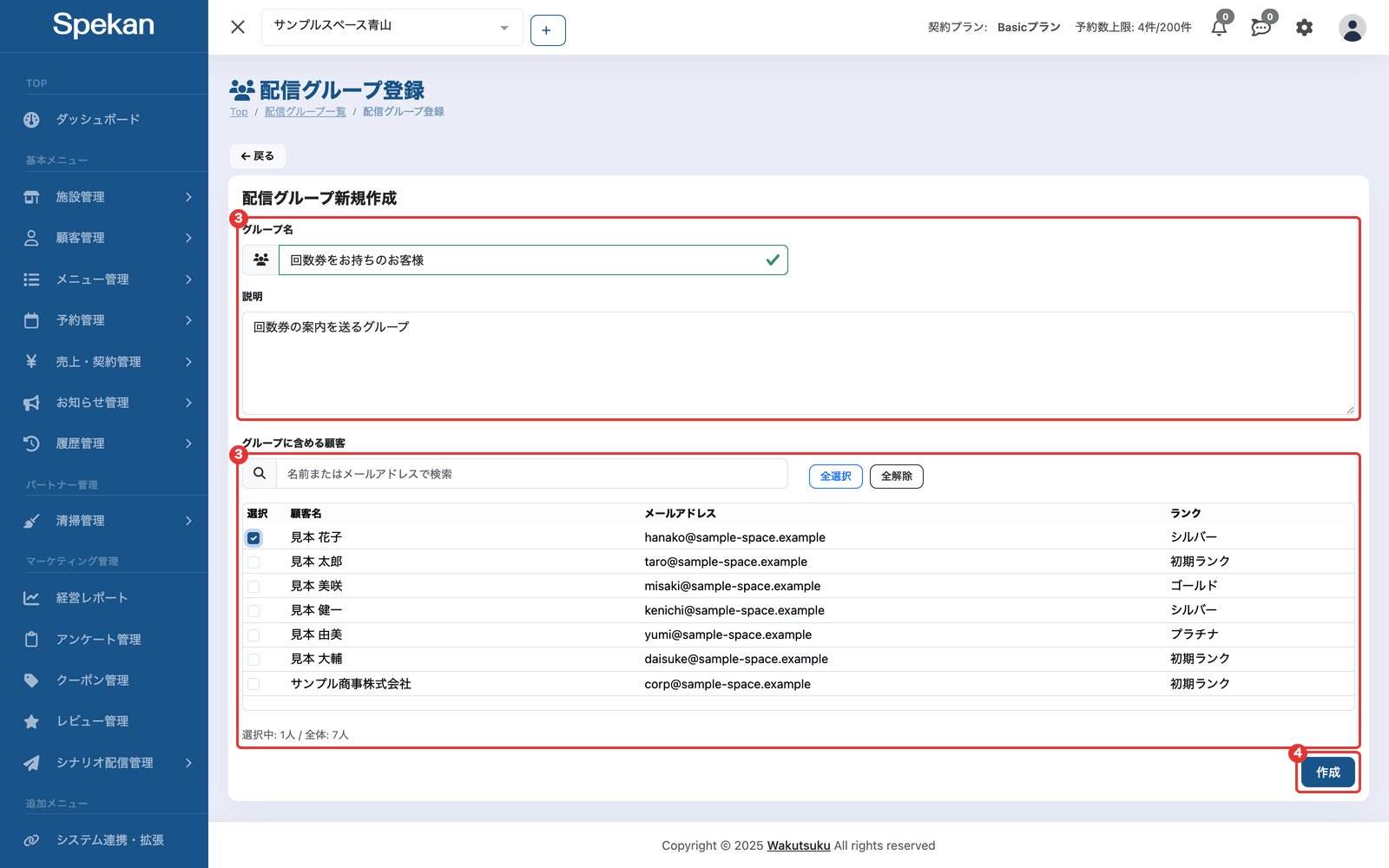The image size is (1389, 868).
Task: Expand the お知らせ管理 menu
Action: tap(104, 403)
